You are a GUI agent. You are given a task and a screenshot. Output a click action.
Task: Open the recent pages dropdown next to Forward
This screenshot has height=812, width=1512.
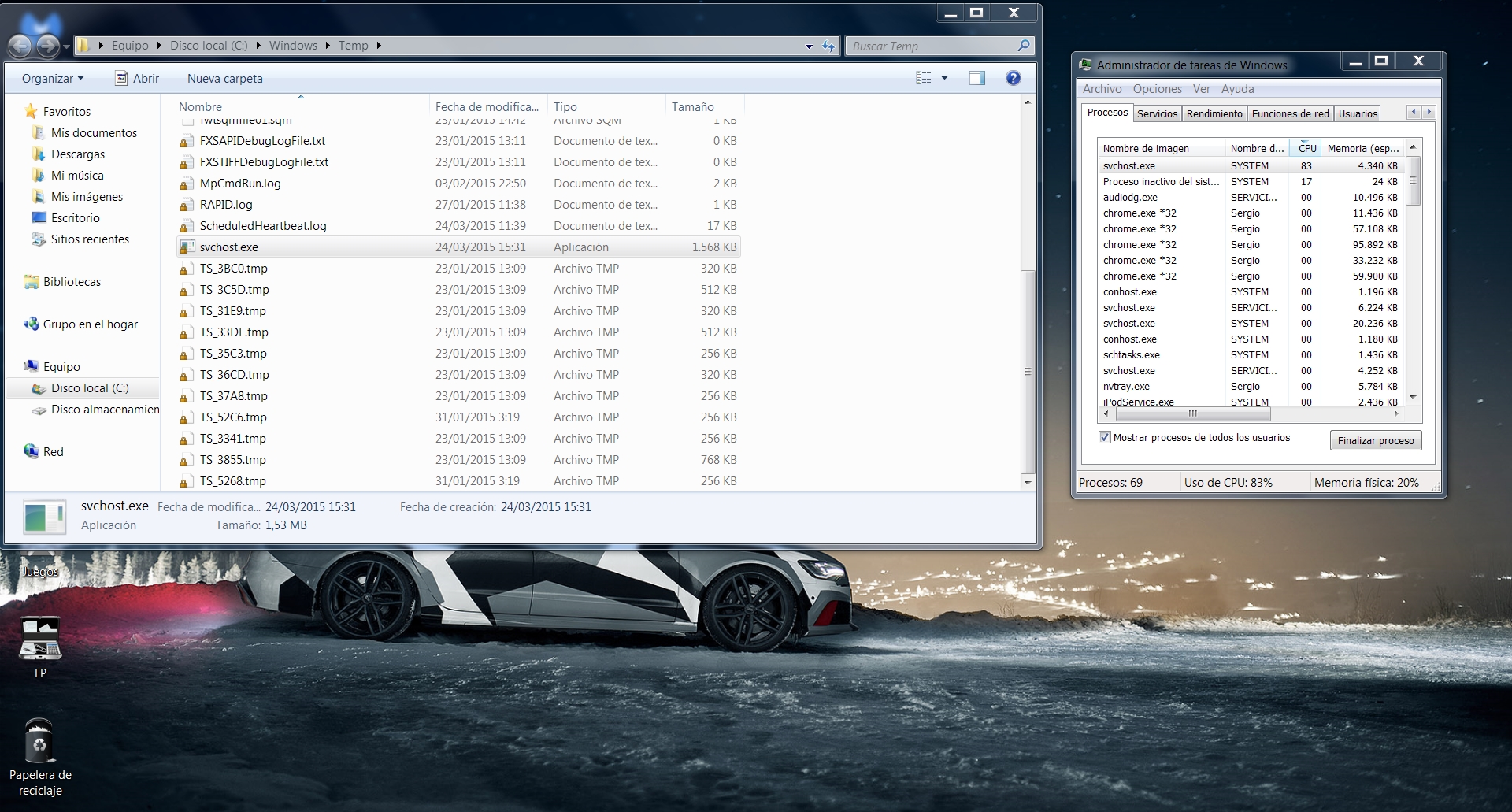66,47
